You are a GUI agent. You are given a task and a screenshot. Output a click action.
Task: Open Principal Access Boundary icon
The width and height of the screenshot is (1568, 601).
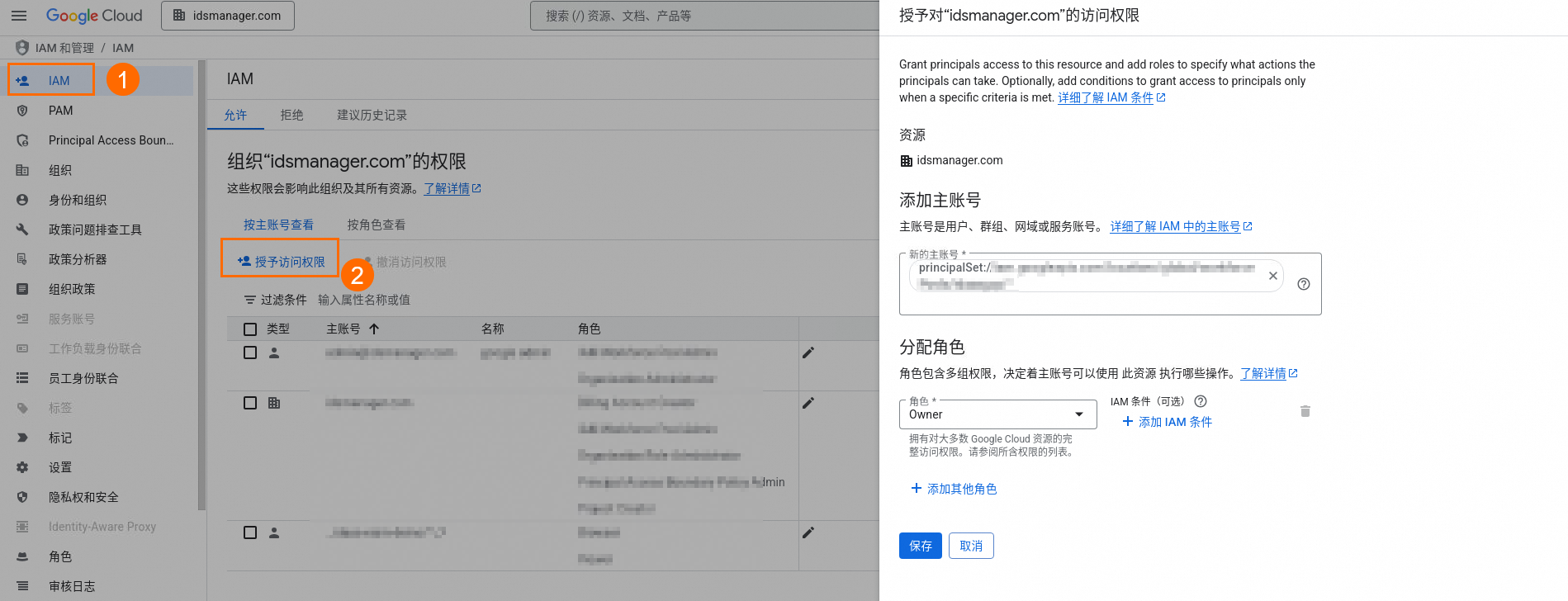[x=22, y=140]
